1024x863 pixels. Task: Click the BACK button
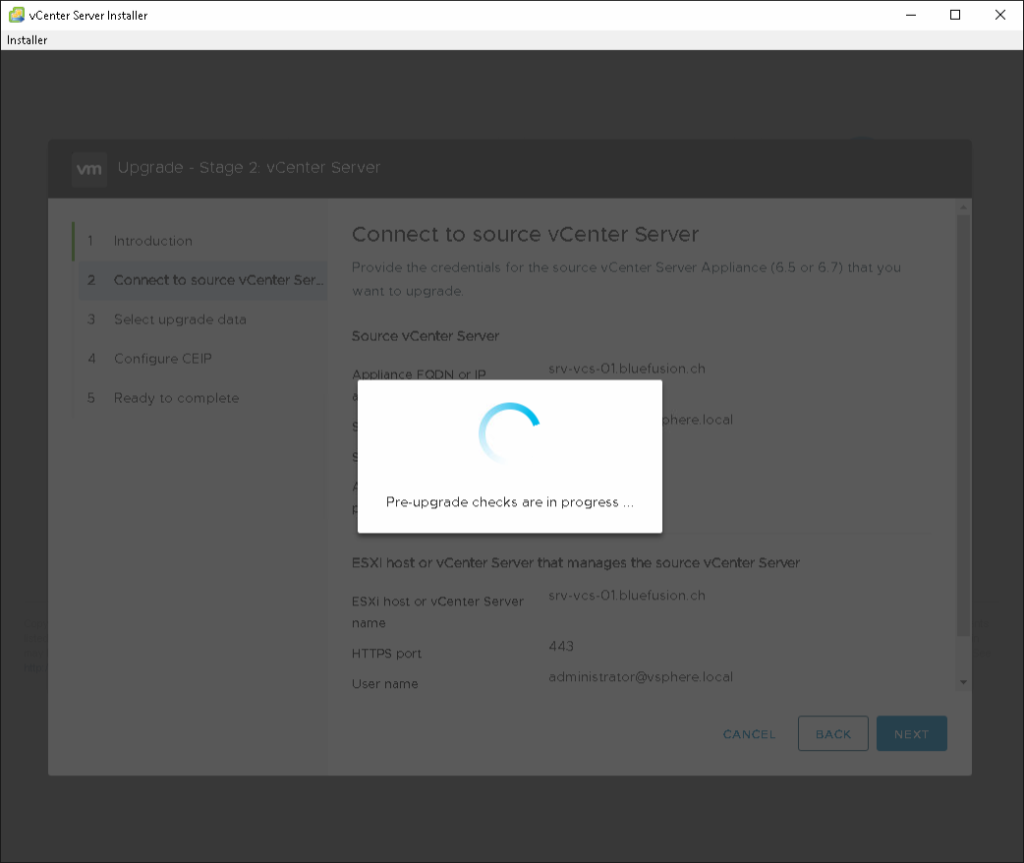832,734
